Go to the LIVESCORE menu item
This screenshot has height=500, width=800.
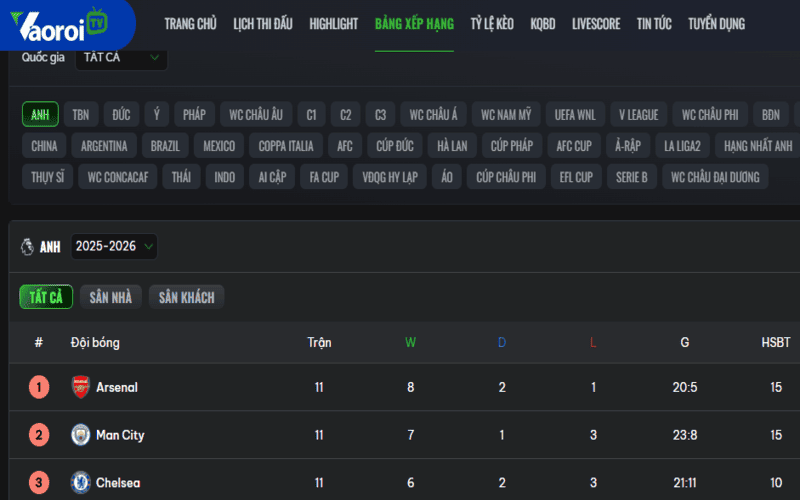596,24
